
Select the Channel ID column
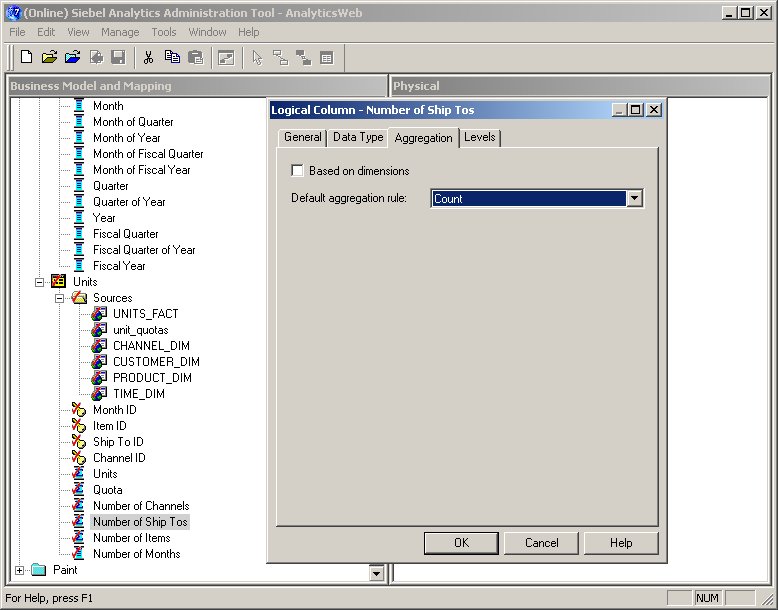coord(119,458)
